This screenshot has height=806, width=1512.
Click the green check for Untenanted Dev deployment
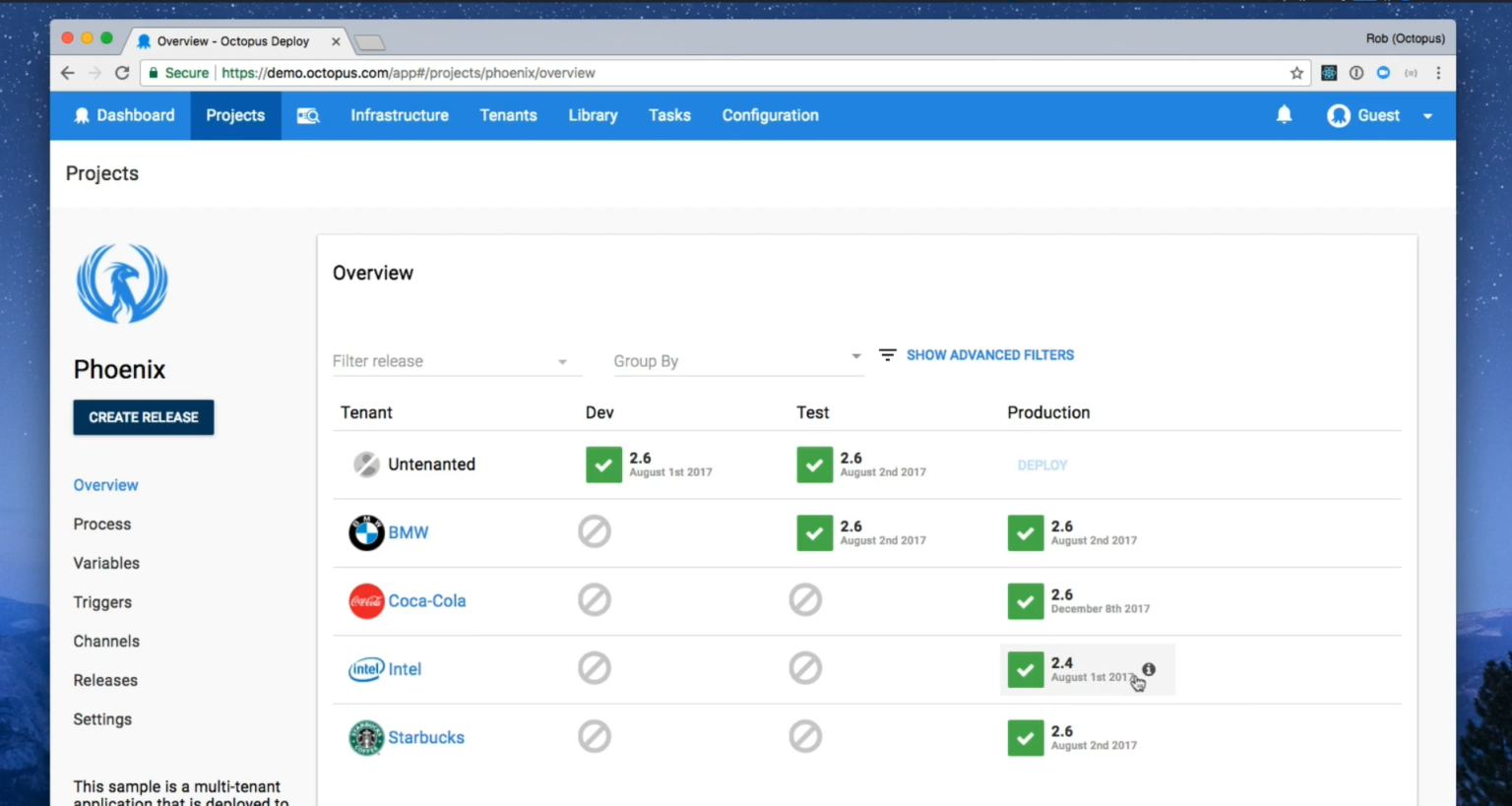603,465
